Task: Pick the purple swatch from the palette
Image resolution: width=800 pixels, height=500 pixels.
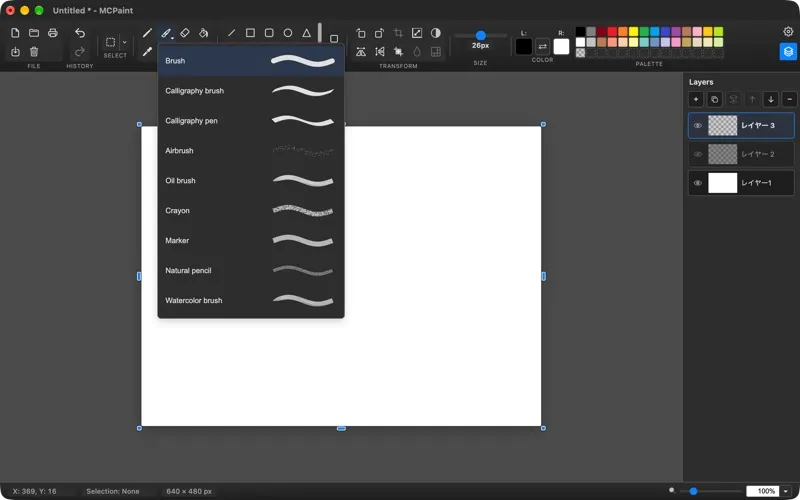Action: 676,32
